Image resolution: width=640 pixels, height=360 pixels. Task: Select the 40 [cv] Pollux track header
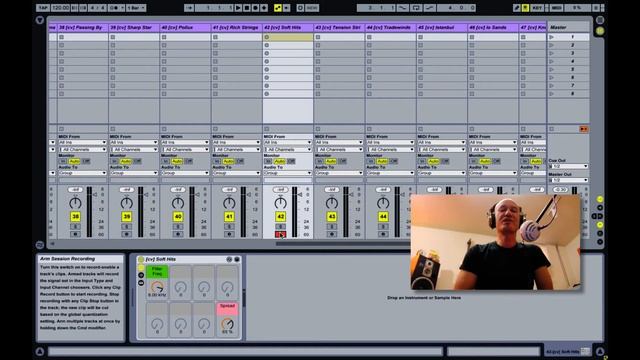[185, 27]
